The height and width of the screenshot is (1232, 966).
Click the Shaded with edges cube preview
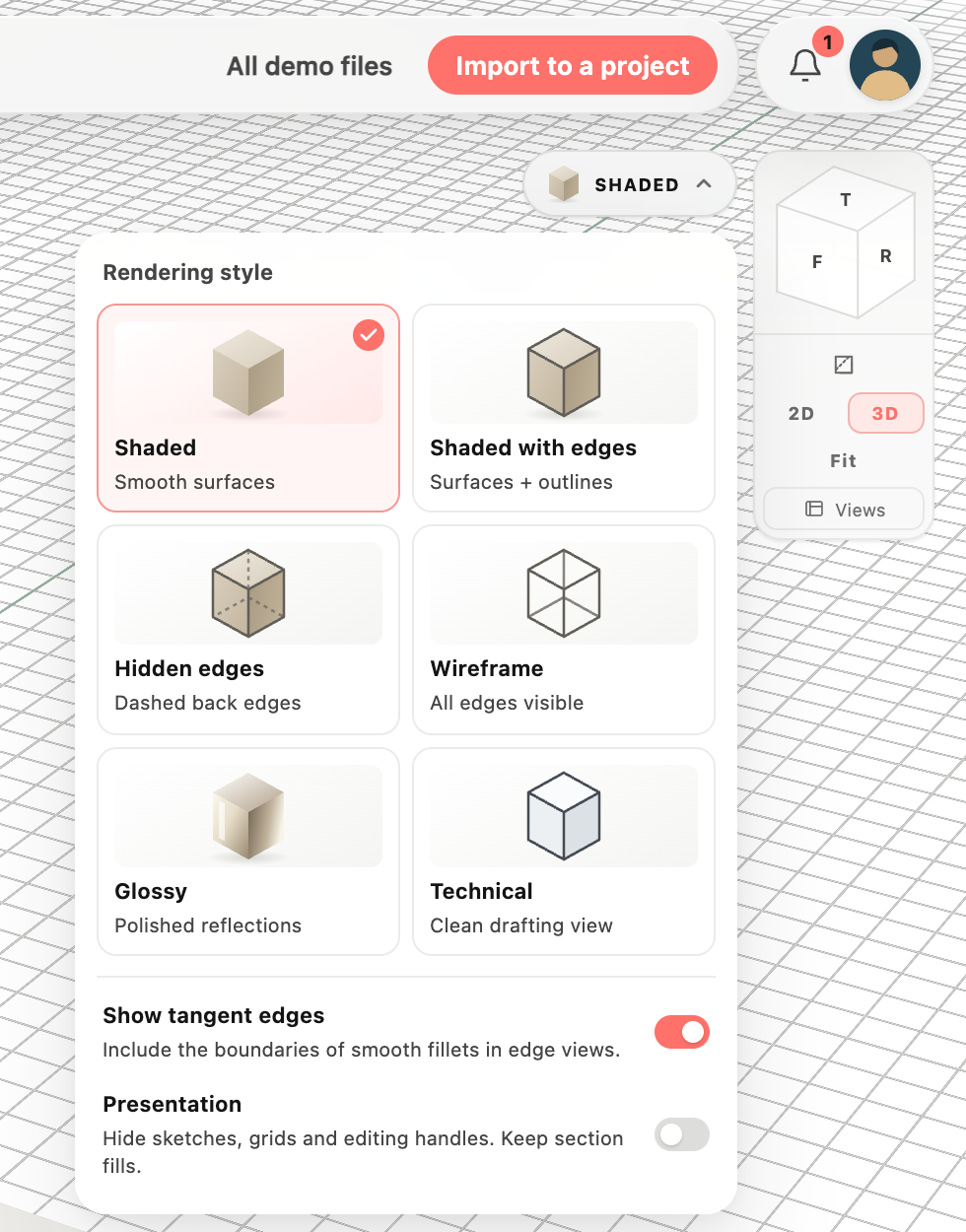click(x=564, y=373)
